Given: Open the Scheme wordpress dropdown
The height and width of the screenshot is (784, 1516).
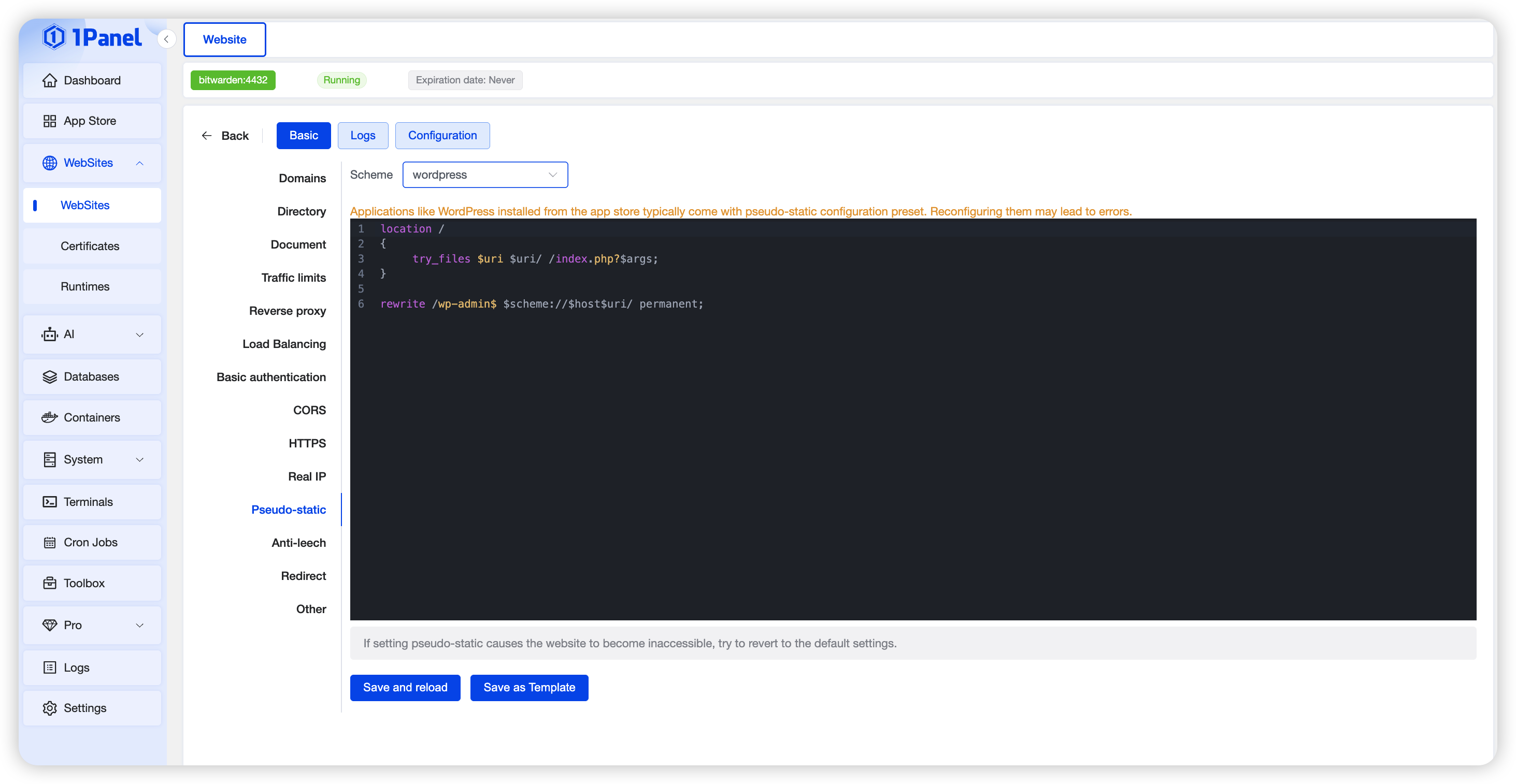Looking at the screenshot, I should tap(485, 175).
